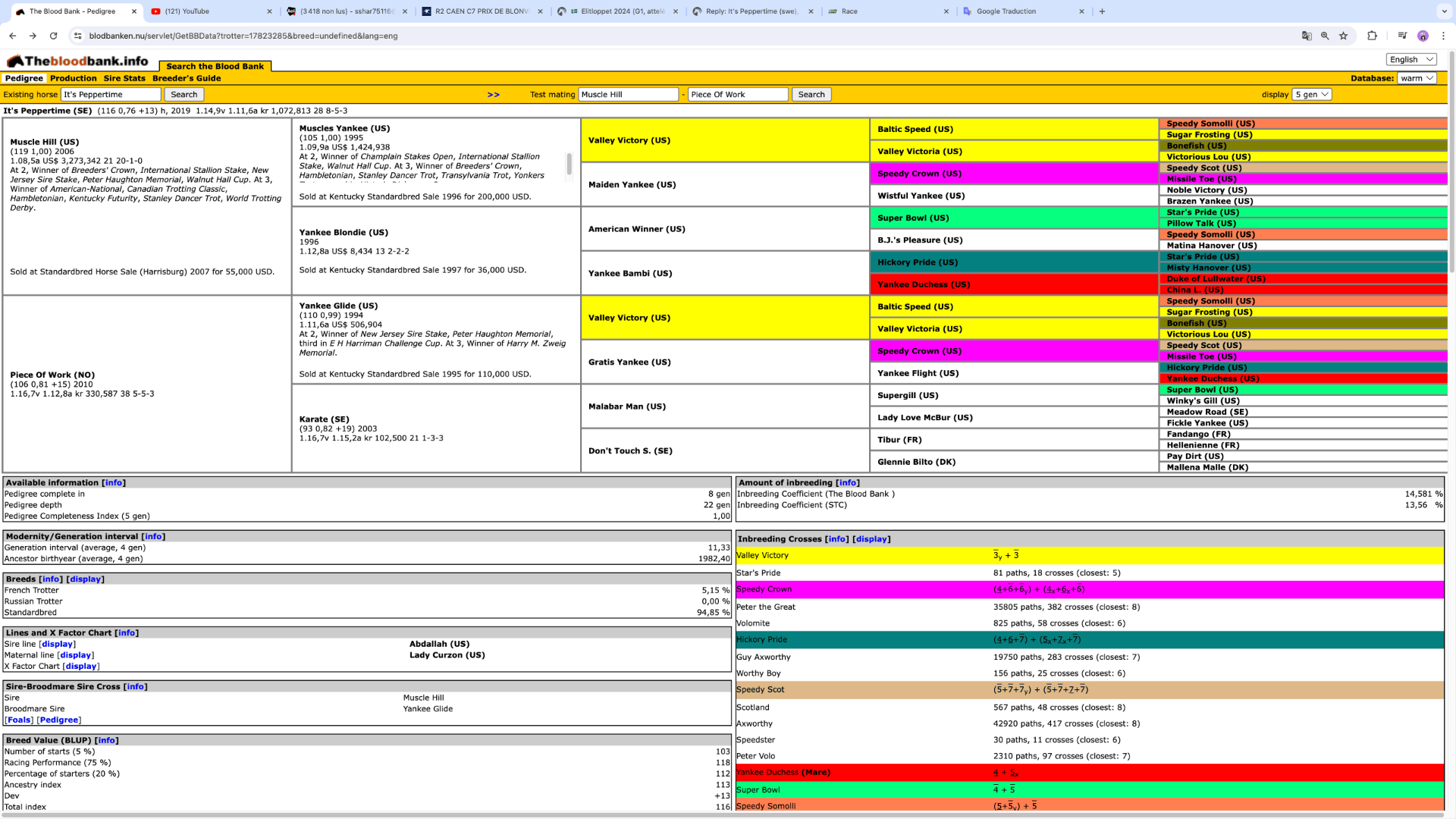Click the double arrow swap icon
Screen dimensions: 1456x819
pyautogui.click(x=493, y=95)
